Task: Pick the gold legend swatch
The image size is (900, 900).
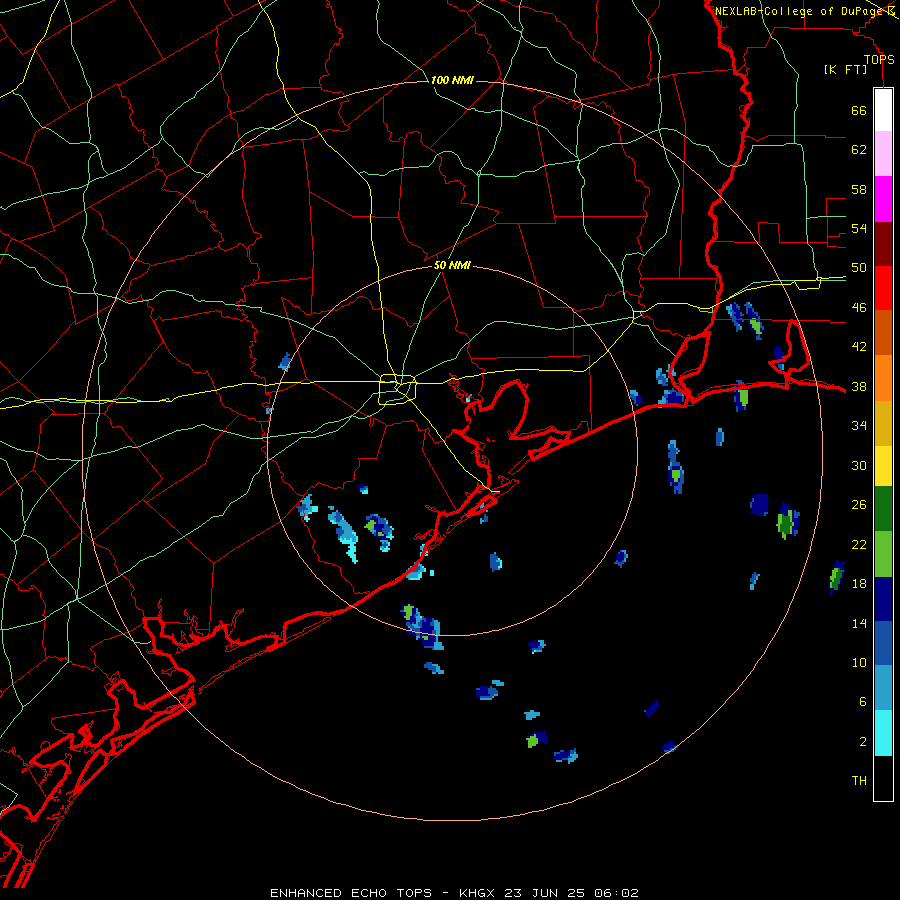Action: tap(883, 422)
